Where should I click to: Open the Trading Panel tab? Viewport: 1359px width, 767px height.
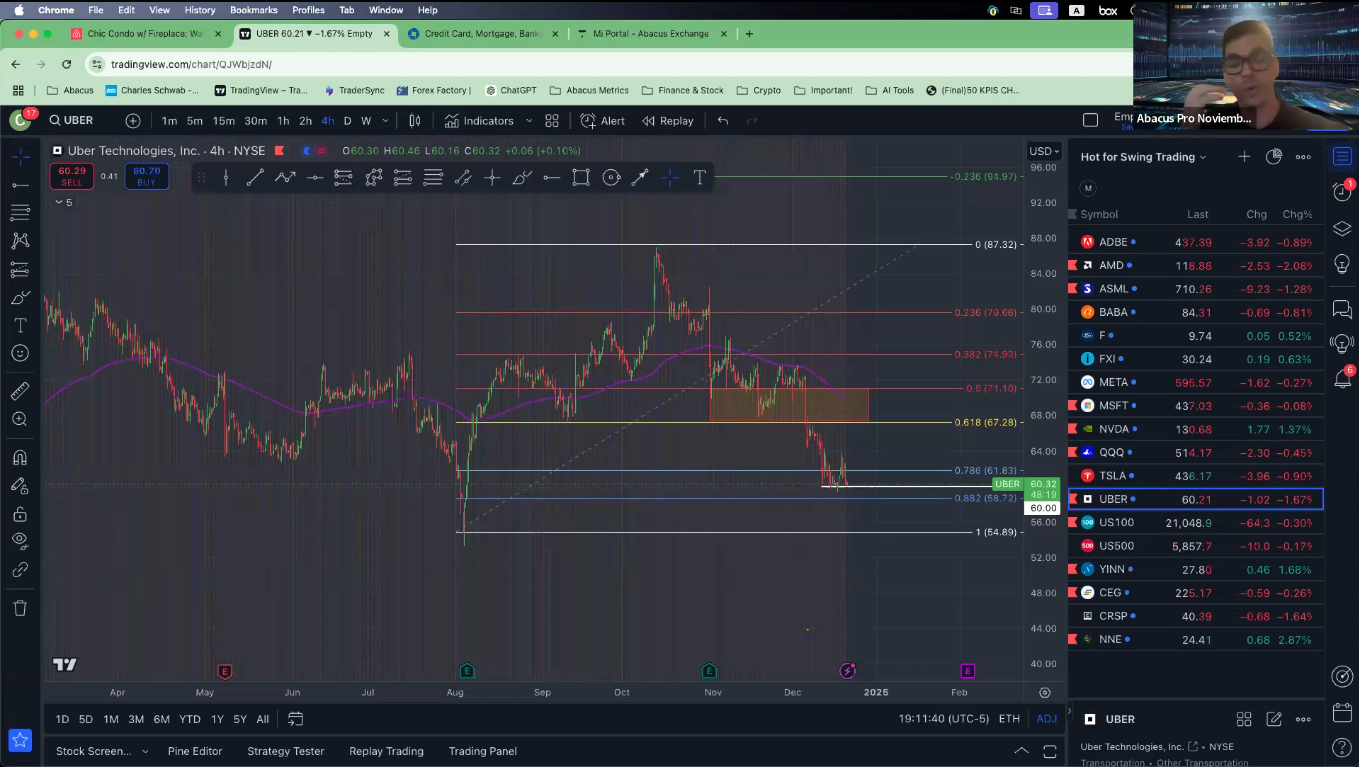pos(483,751)
